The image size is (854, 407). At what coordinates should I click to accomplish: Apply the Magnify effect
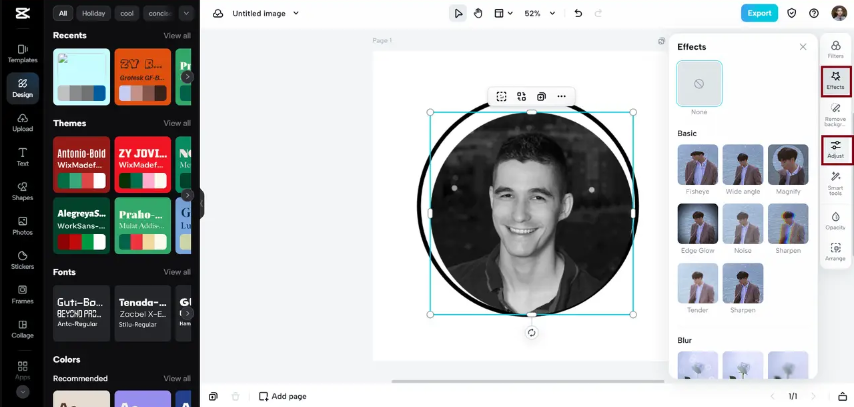click(x=788, y=165)
